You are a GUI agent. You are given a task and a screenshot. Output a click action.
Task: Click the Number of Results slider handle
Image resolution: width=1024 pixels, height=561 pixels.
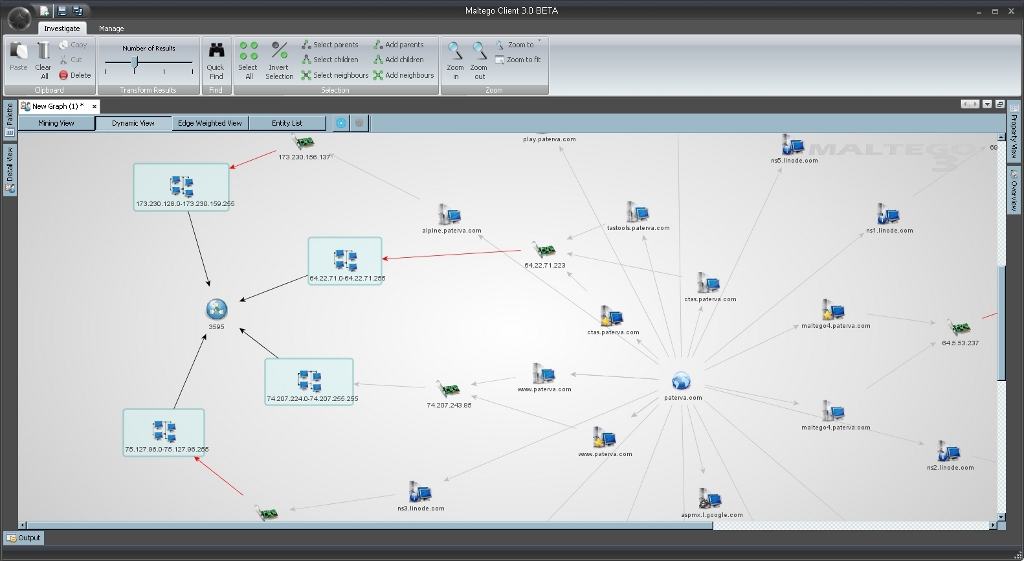click(135, 62)
